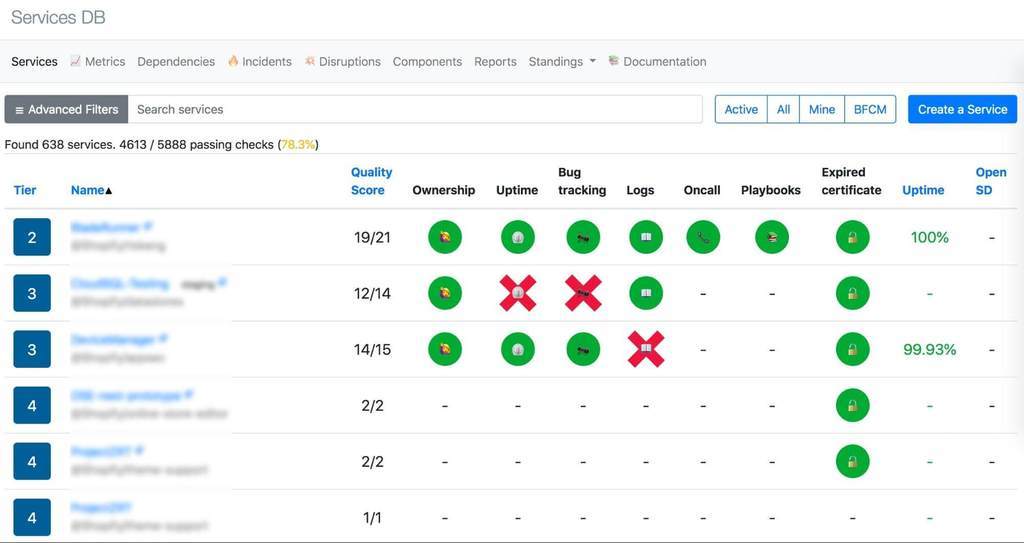Click the Tier 2 badge in first row
Viewport: 1024px width, 543px height.
pos(32,237)
